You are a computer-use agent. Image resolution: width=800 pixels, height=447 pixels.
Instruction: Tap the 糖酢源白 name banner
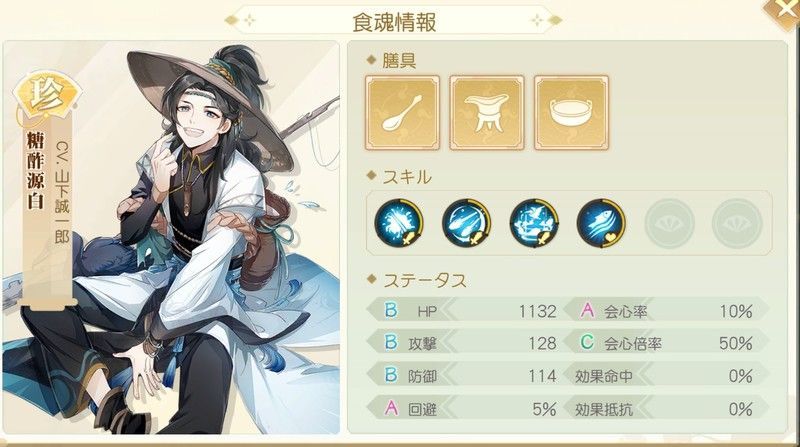click(x=35, y=172)
